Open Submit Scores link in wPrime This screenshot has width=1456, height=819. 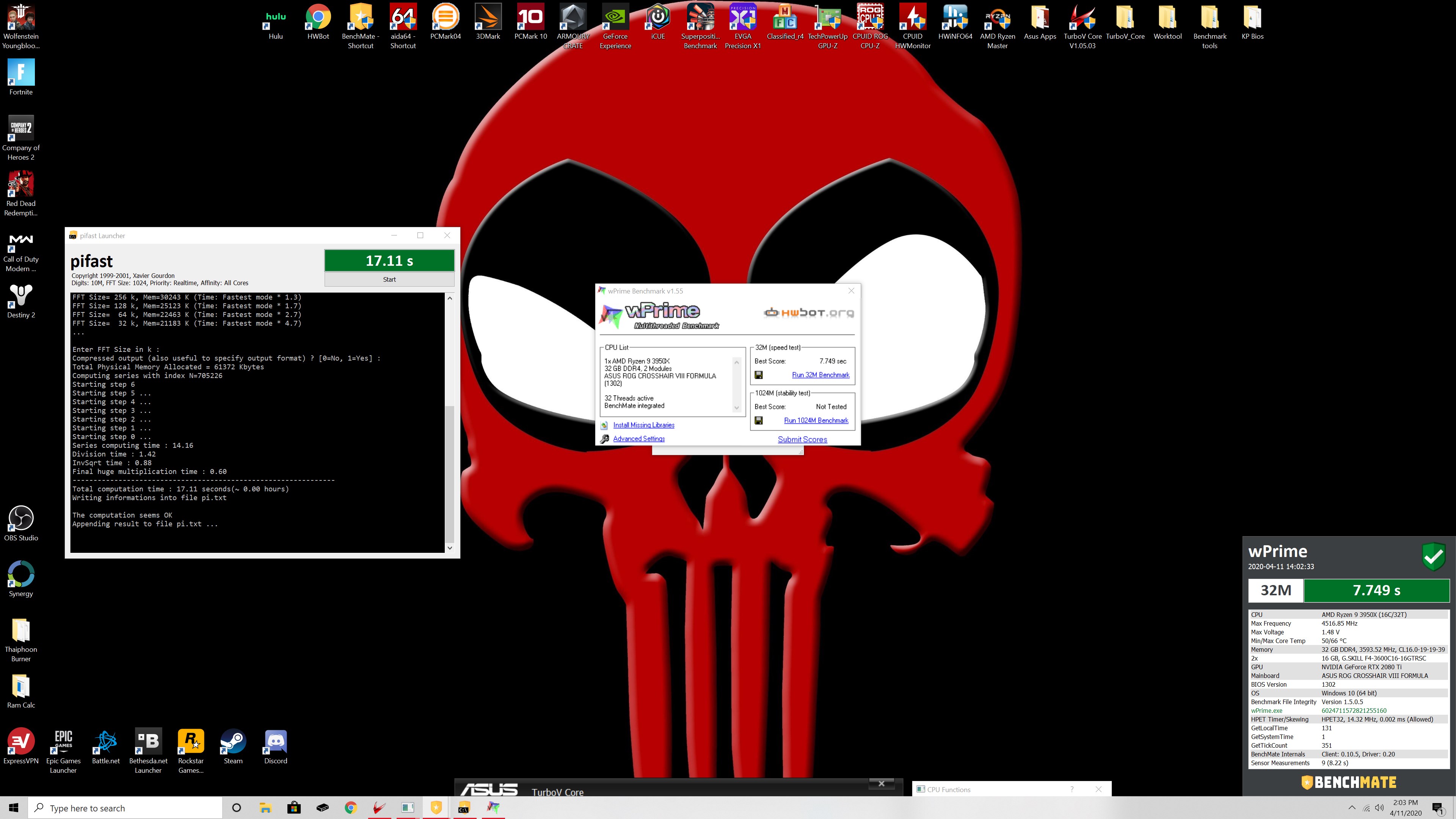coord(802,439)
